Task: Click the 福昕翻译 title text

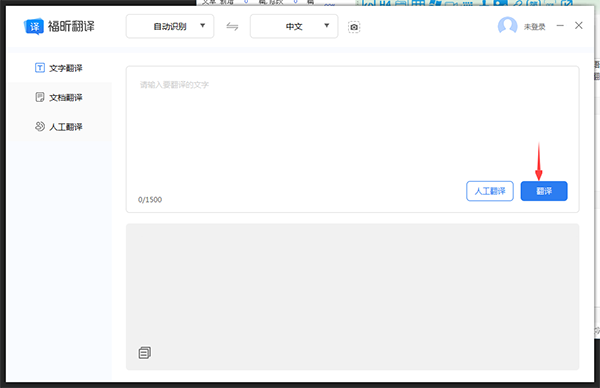Action: [71, 26]
